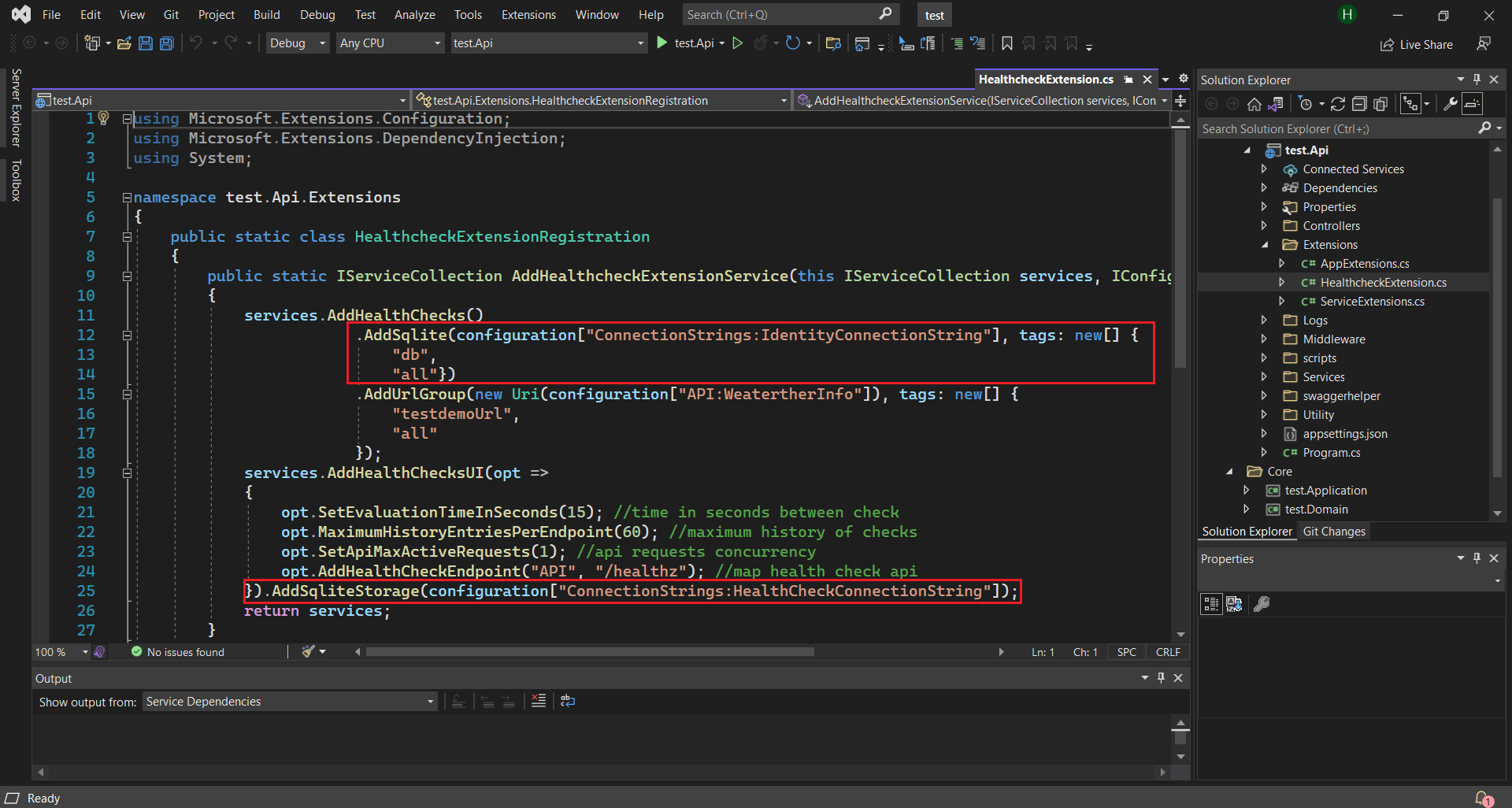Toggle Word Wrap in Output panel
The height and width of the screenshot is (808, 1512).
[568, 701]
